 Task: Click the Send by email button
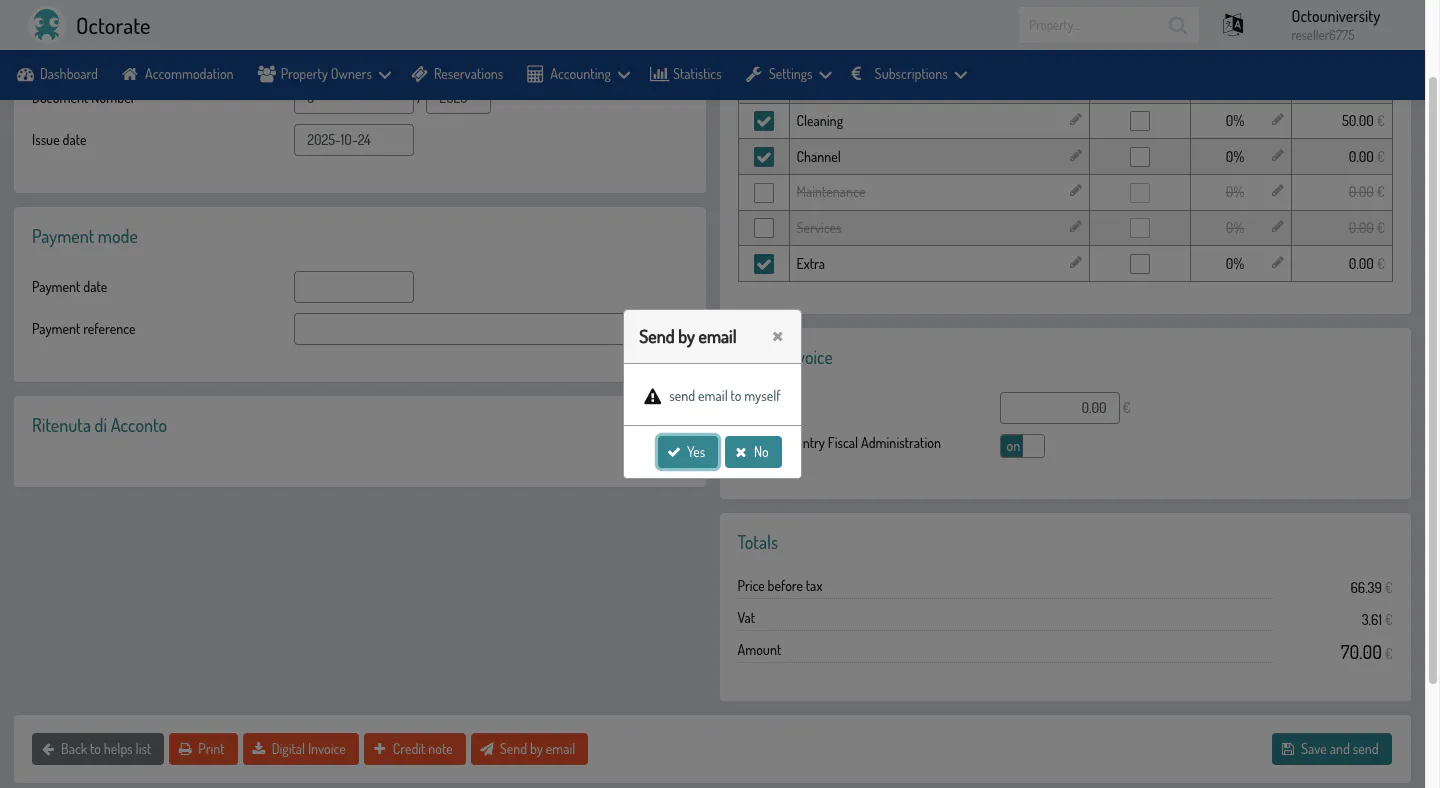(x=529, y=749)
